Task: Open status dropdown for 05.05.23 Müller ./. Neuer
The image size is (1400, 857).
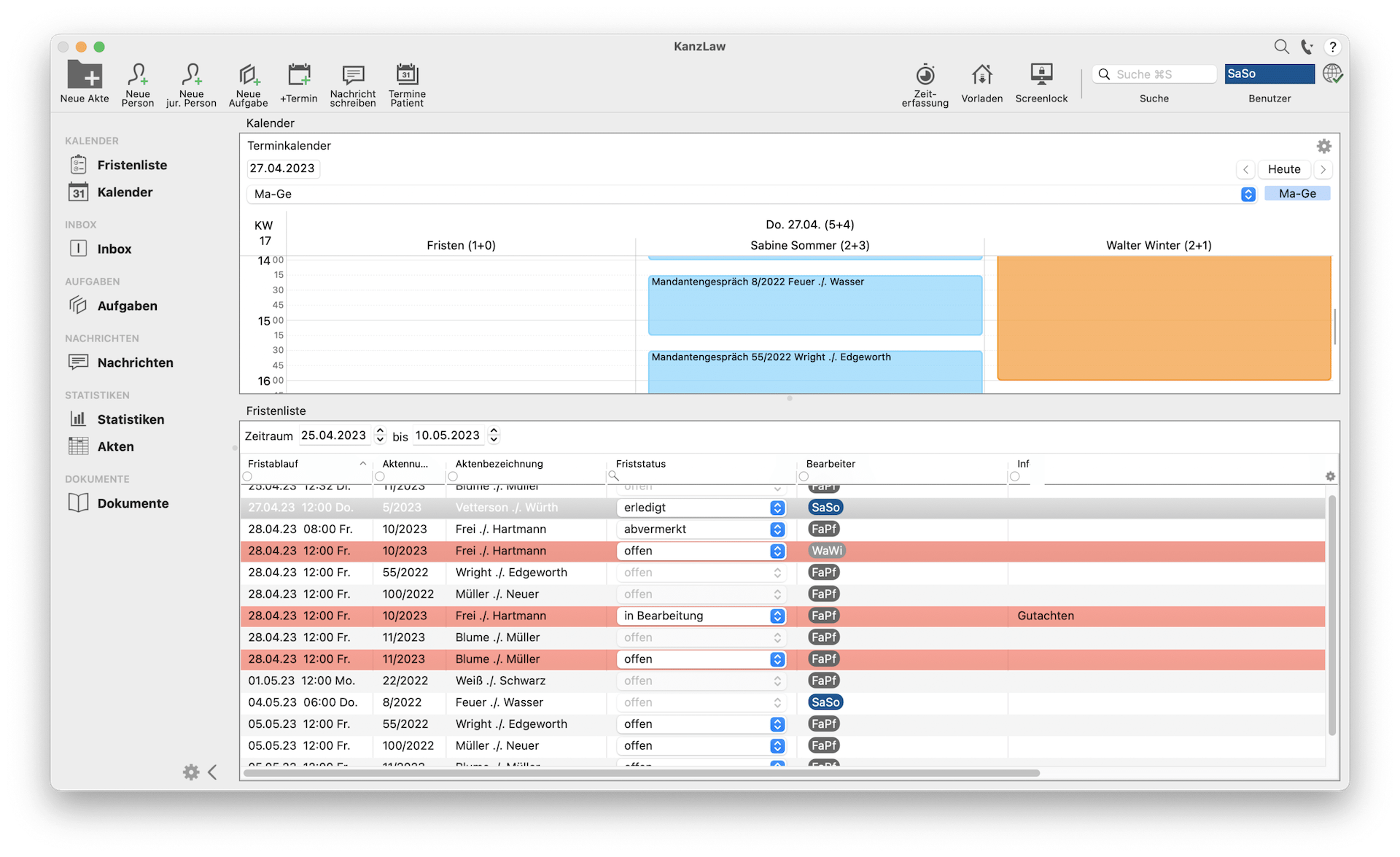Action: (x=701, y=746)
